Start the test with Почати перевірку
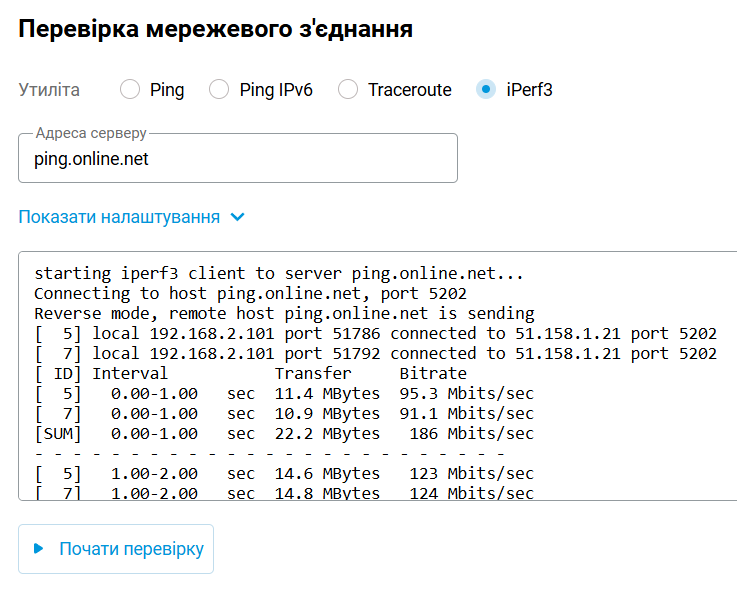Screen dimensions: 737x590 116,549
